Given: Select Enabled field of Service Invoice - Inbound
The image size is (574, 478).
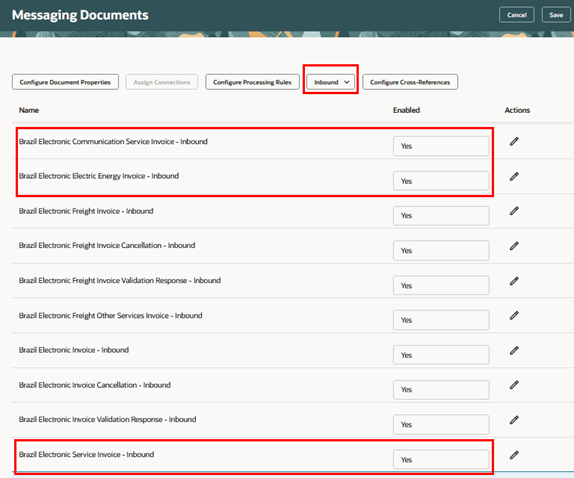Looking at the screenshot, I should pos(441,459).
